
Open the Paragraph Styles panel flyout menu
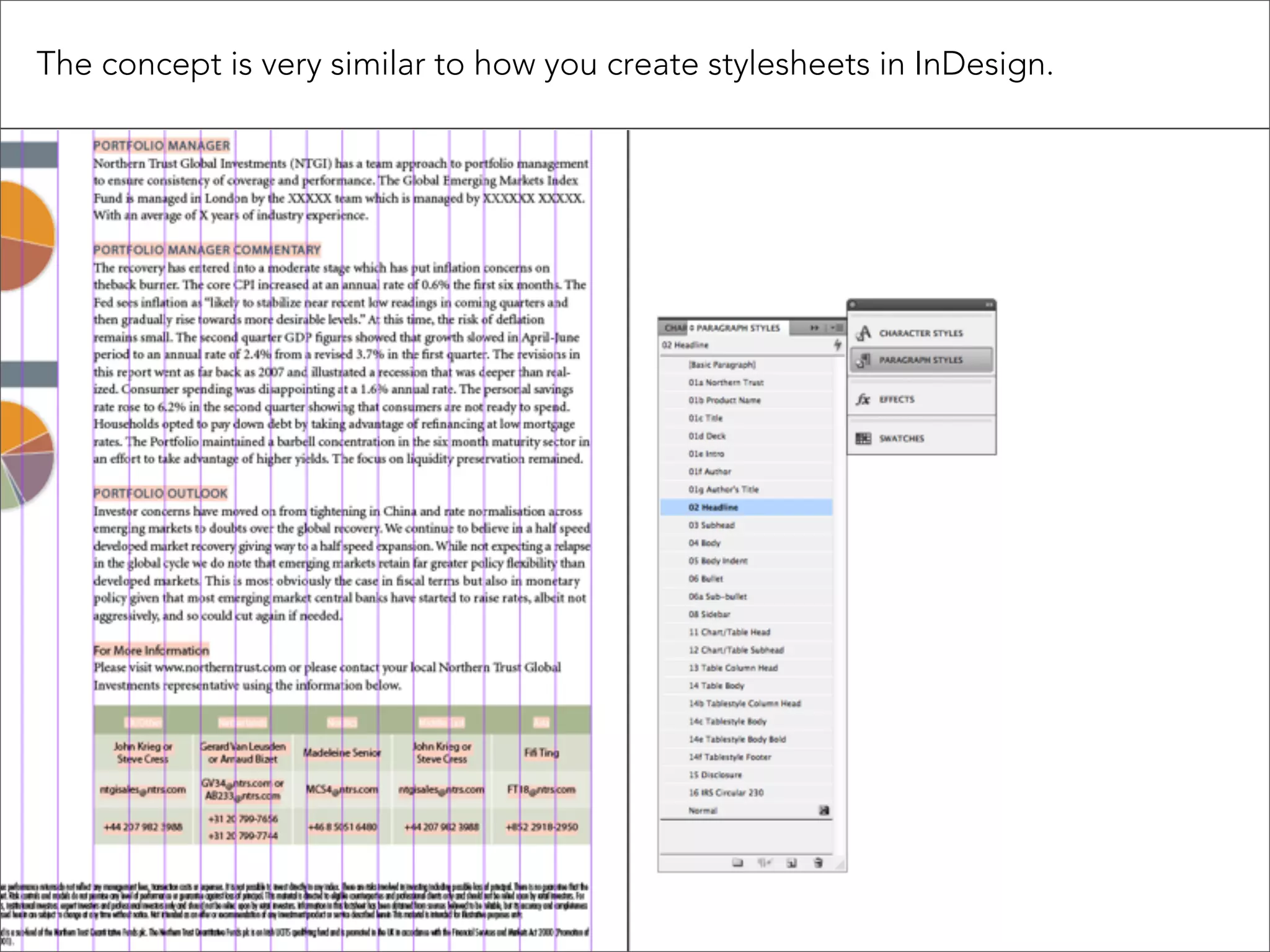point(837,328)
